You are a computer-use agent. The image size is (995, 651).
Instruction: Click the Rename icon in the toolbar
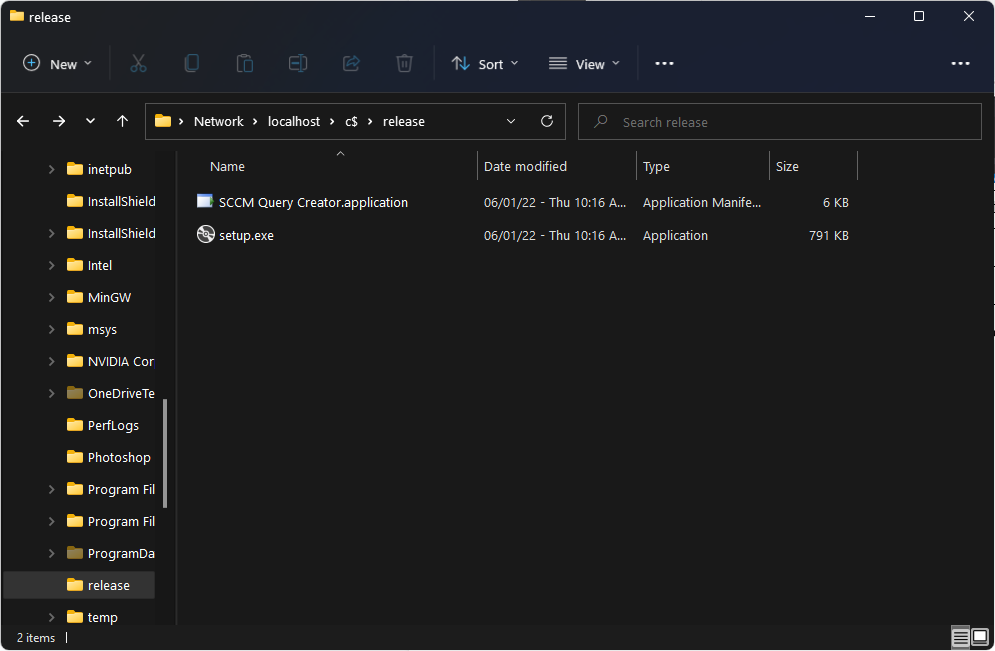(x=298, y=63)
